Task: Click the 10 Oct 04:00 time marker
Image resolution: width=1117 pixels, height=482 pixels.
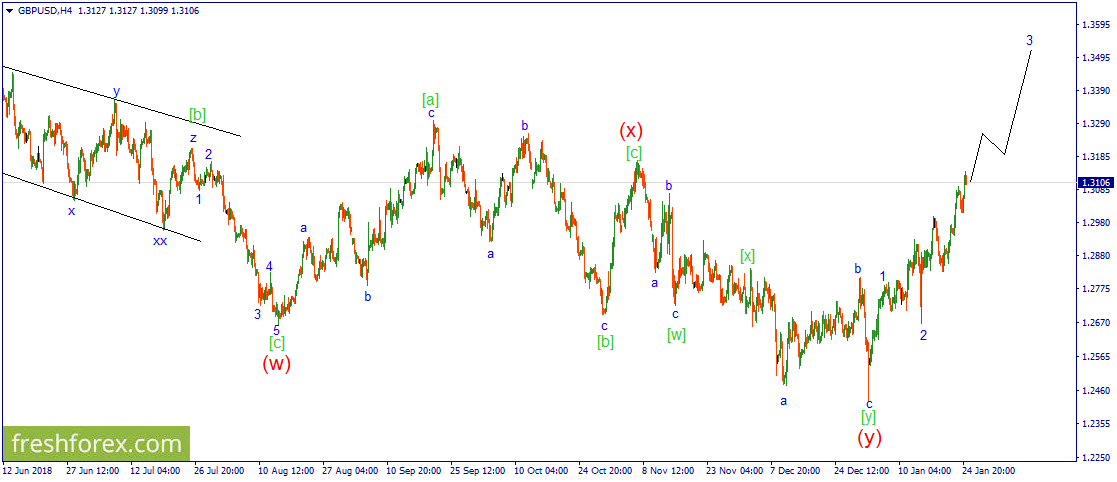Action: click(x=541, y=471)
